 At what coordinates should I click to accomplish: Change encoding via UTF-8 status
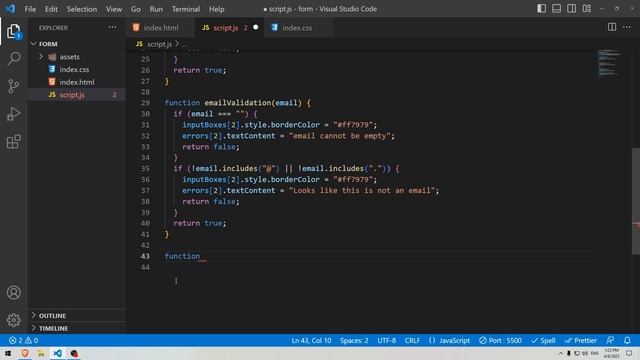386,340
